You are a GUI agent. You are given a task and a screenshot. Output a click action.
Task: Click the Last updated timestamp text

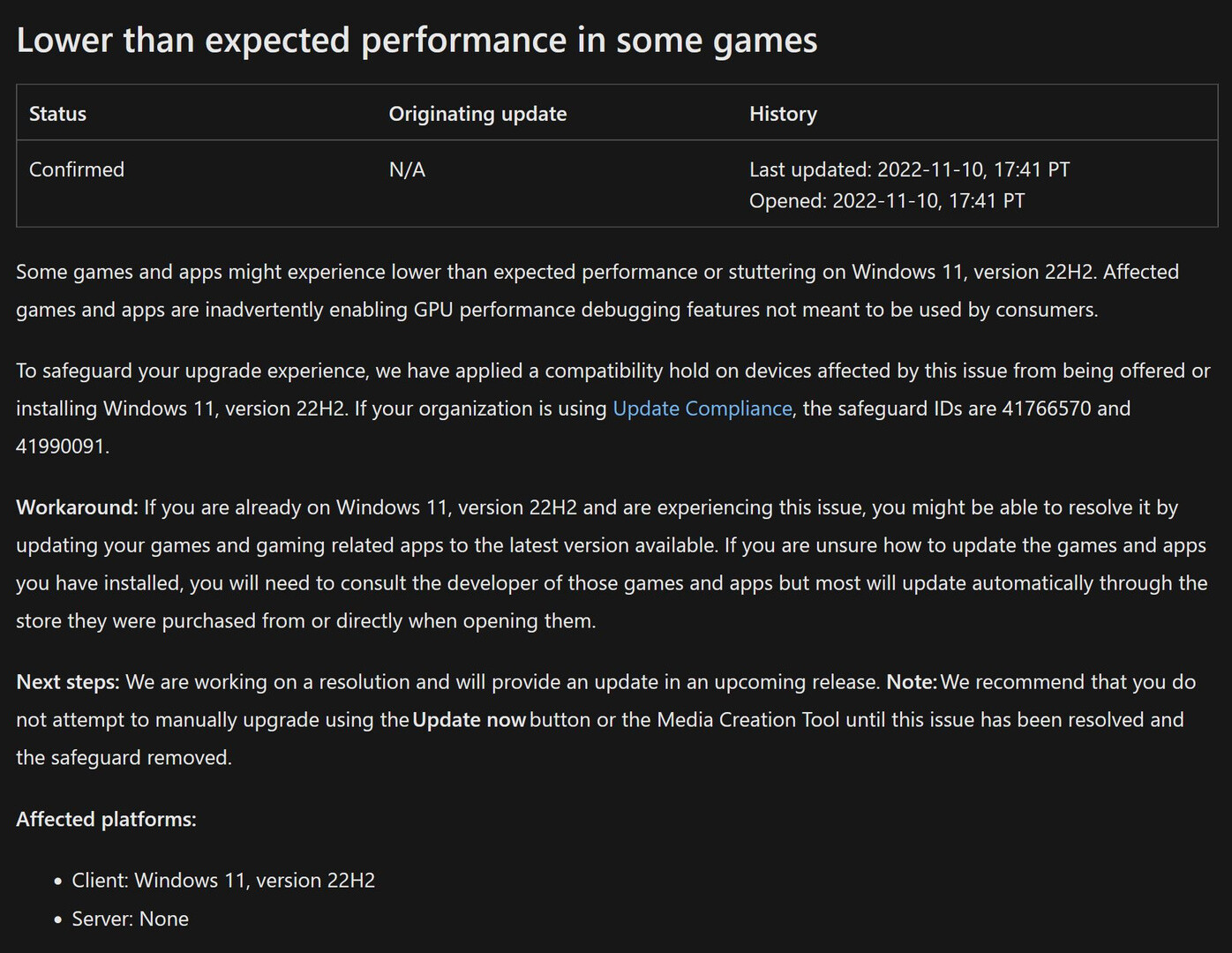click(909, 169)
